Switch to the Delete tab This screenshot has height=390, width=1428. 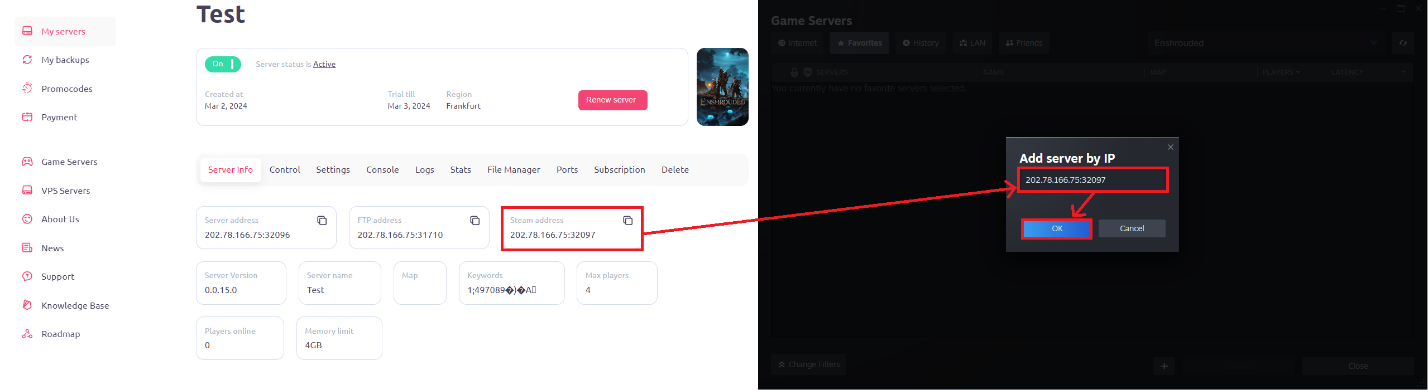pos(675,170)
